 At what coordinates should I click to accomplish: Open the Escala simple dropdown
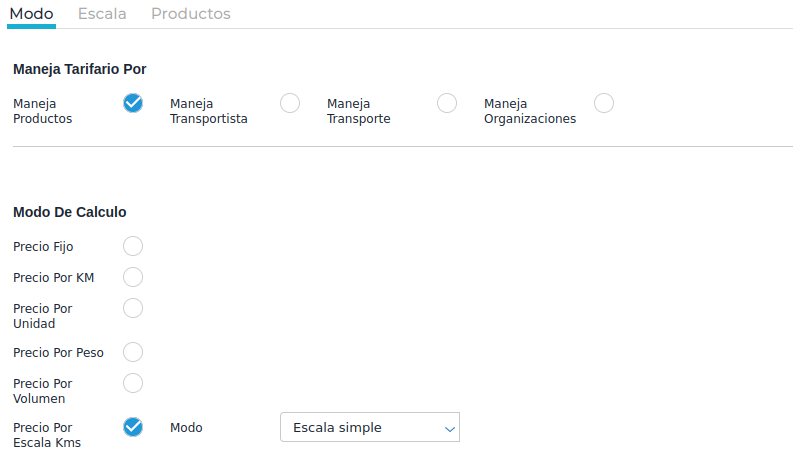click(x=369, y=427)
